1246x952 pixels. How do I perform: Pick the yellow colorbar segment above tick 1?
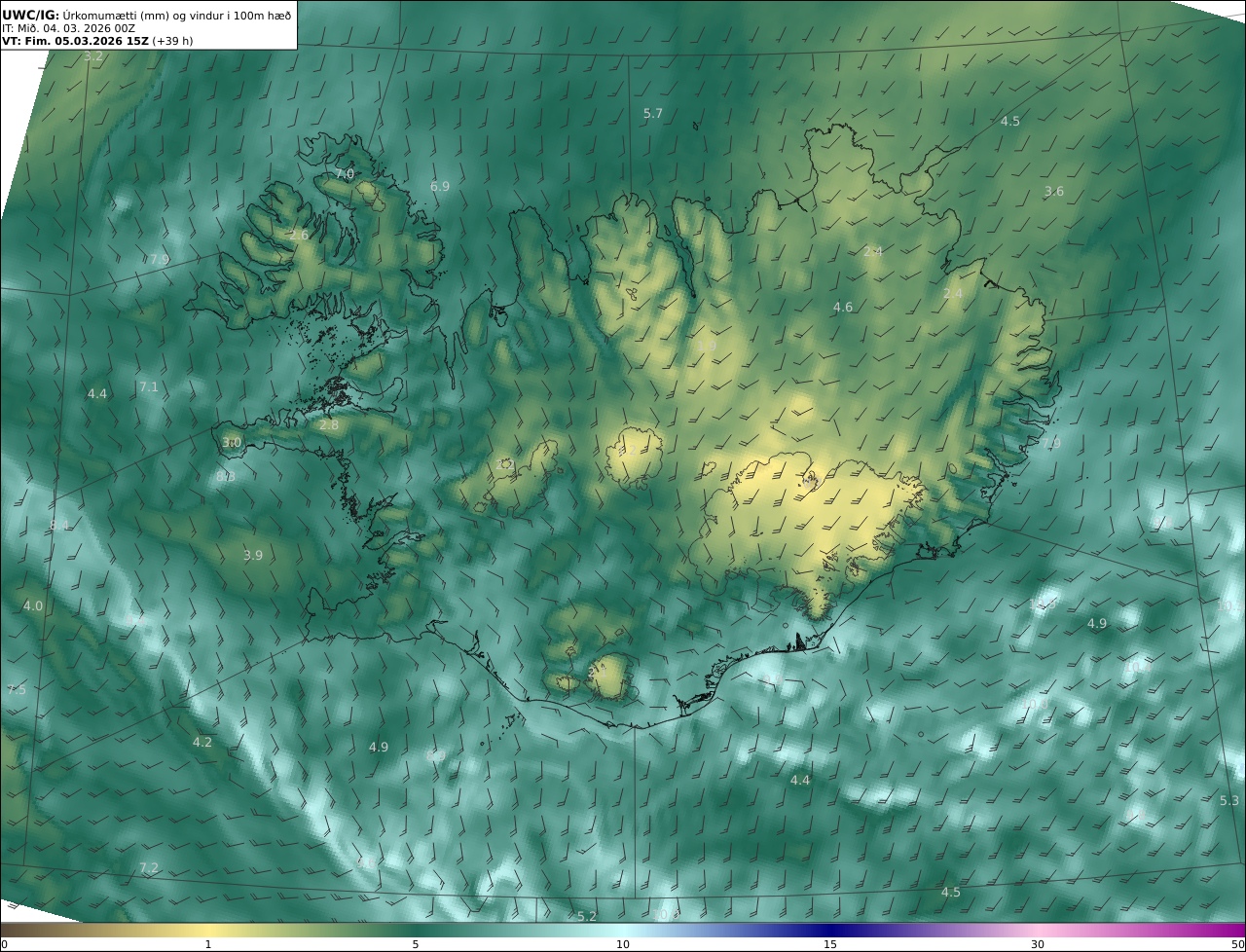coord(208,930)
